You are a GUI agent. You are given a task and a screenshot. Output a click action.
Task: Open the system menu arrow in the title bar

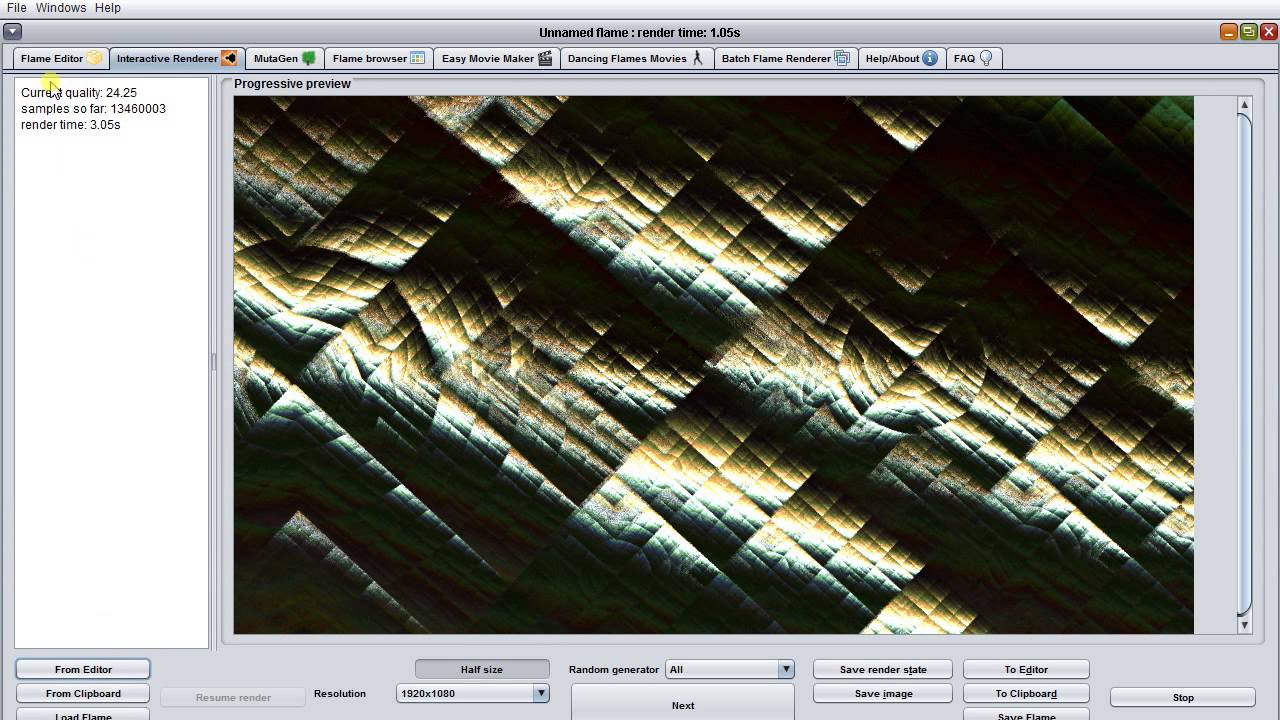coord(12,32)
